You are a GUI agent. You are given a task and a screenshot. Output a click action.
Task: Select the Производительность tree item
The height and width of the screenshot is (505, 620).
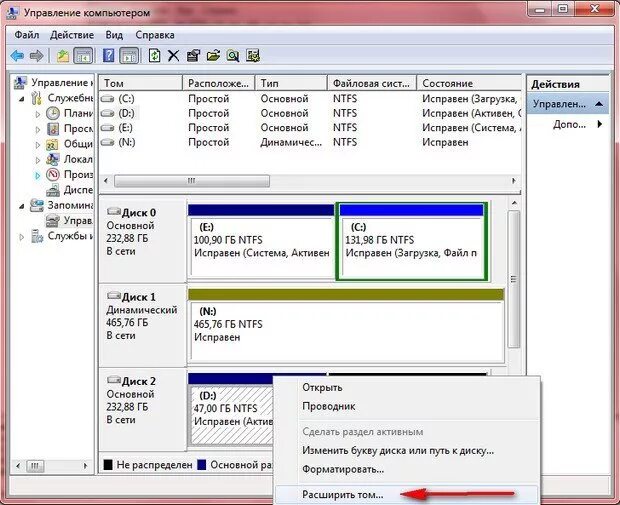coord(70,174)
